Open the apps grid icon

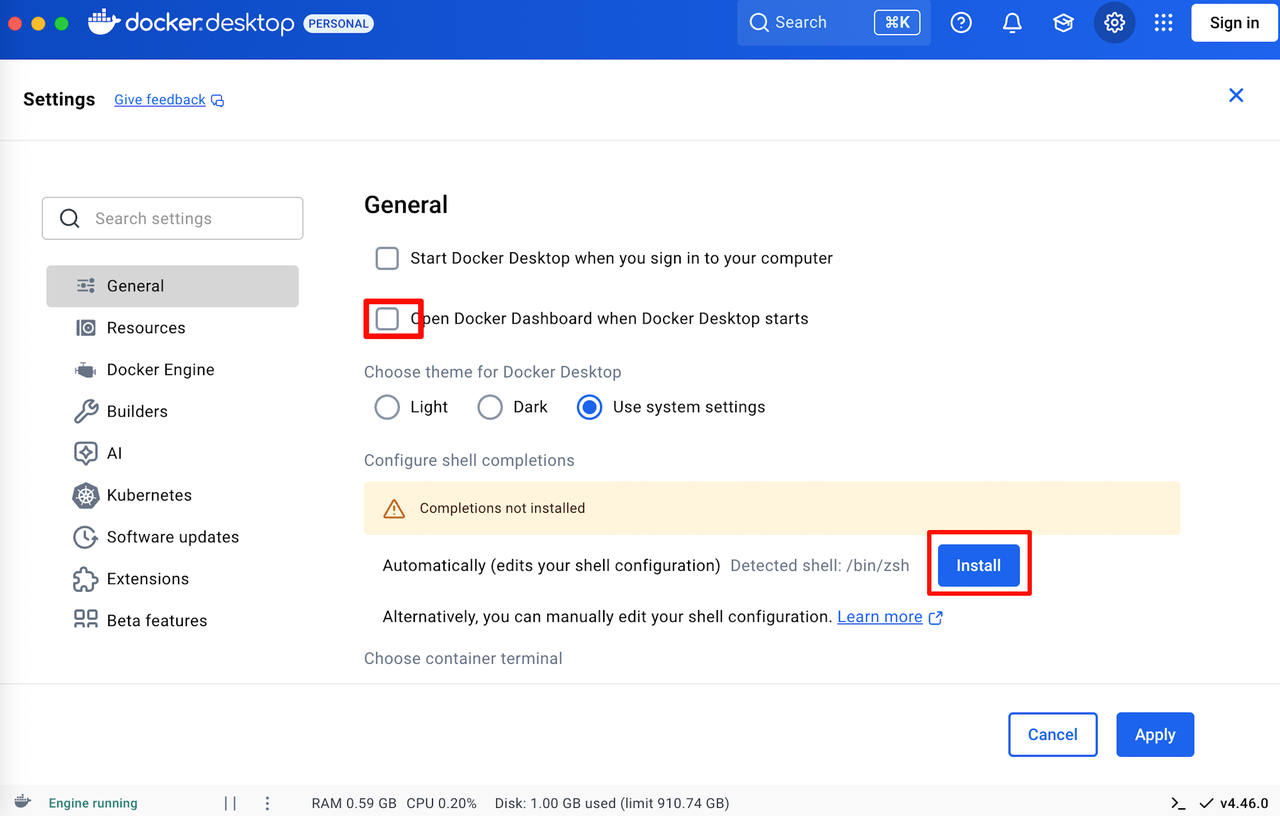1163,23
